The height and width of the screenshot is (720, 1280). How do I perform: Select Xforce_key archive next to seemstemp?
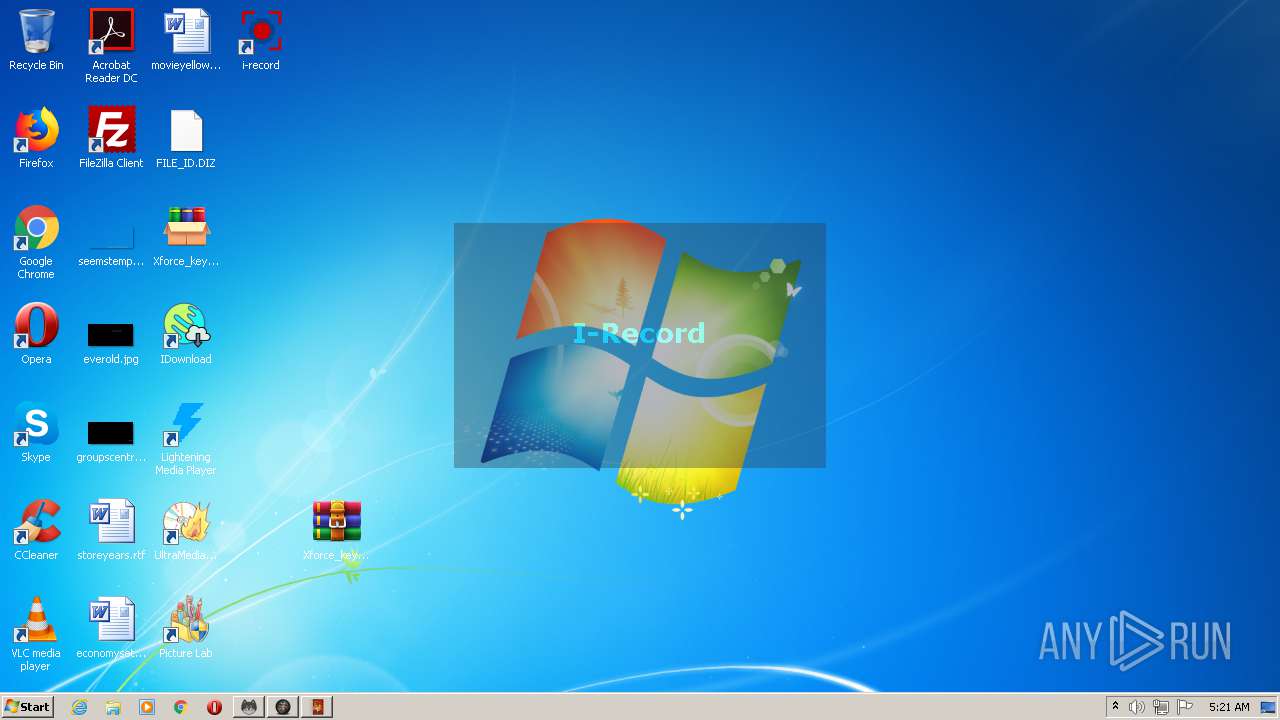186,236
